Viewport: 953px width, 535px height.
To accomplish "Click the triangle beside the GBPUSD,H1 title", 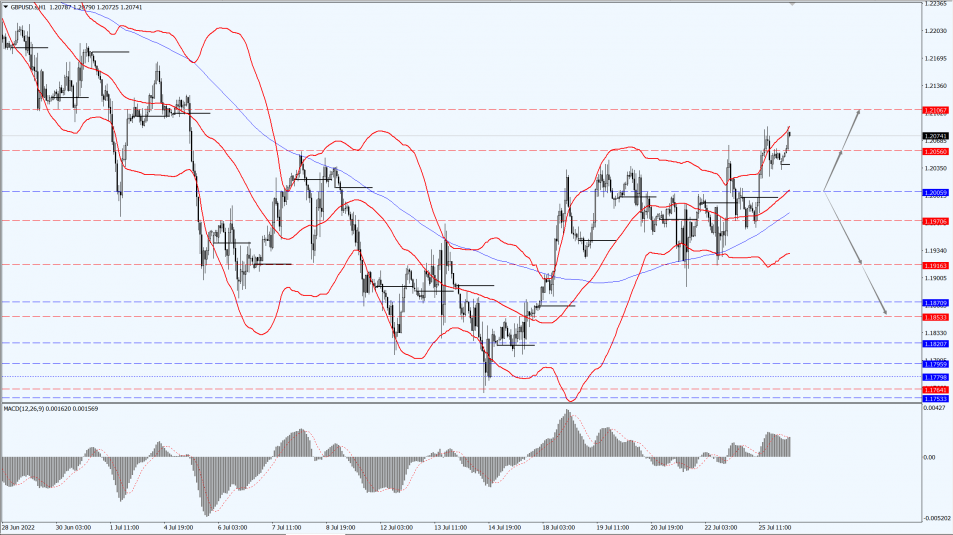I will 5,7.
